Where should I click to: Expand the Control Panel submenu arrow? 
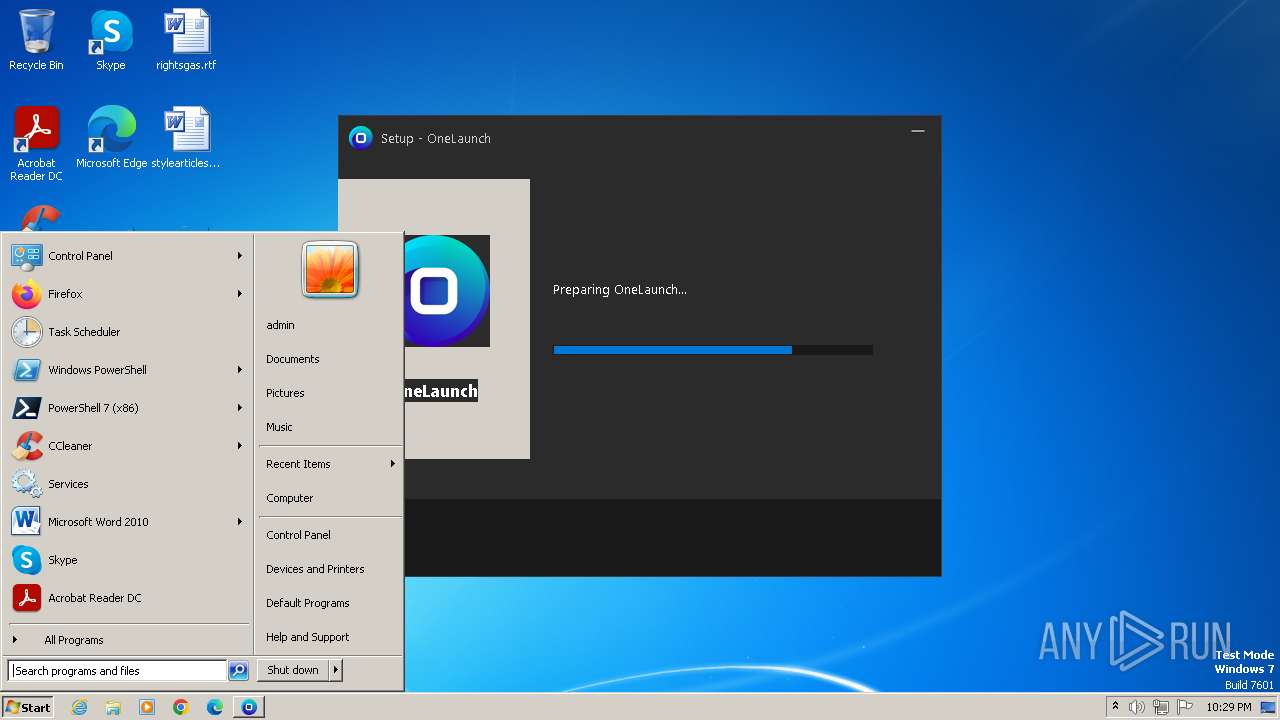click(240, 256)
